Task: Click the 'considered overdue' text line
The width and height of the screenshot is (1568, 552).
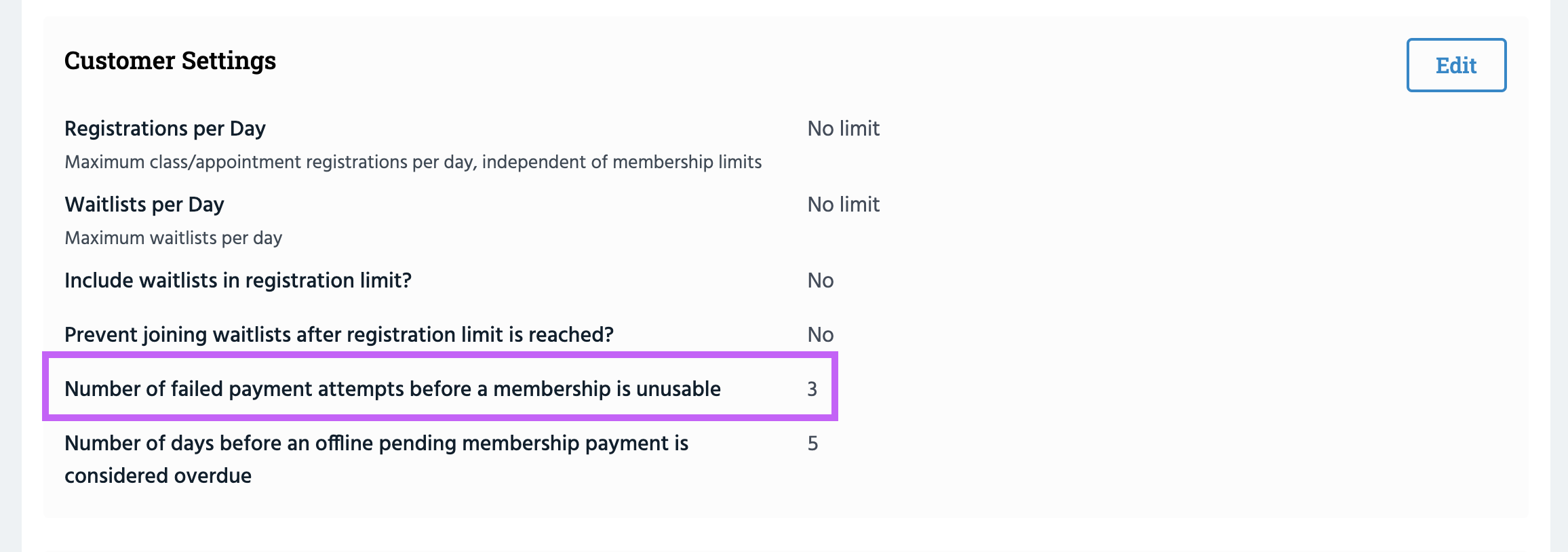Action: (x=158, y=475)
